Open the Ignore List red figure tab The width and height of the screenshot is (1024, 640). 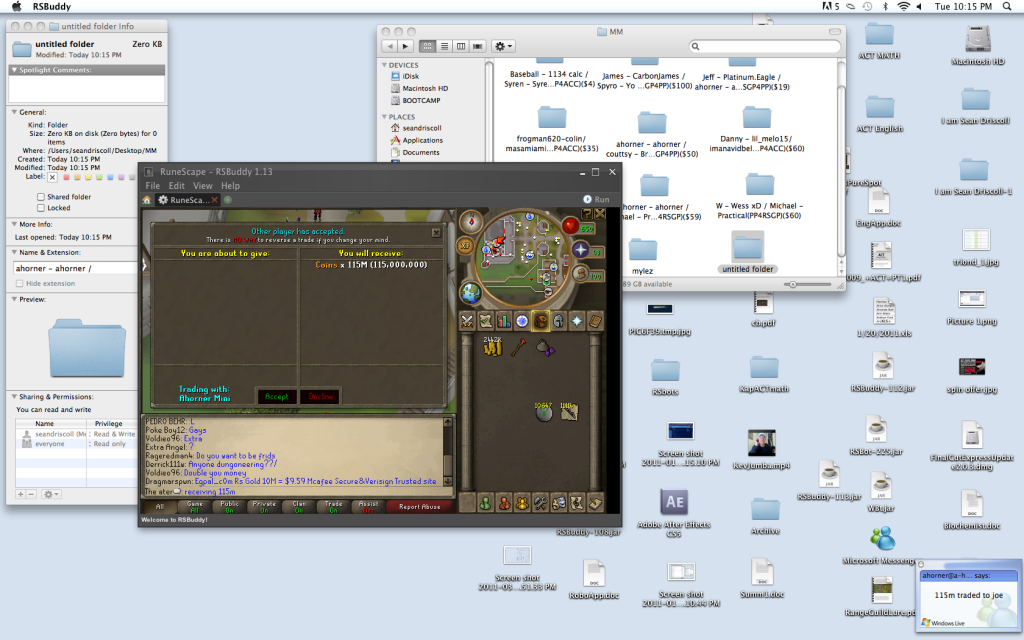click(504, 503)
